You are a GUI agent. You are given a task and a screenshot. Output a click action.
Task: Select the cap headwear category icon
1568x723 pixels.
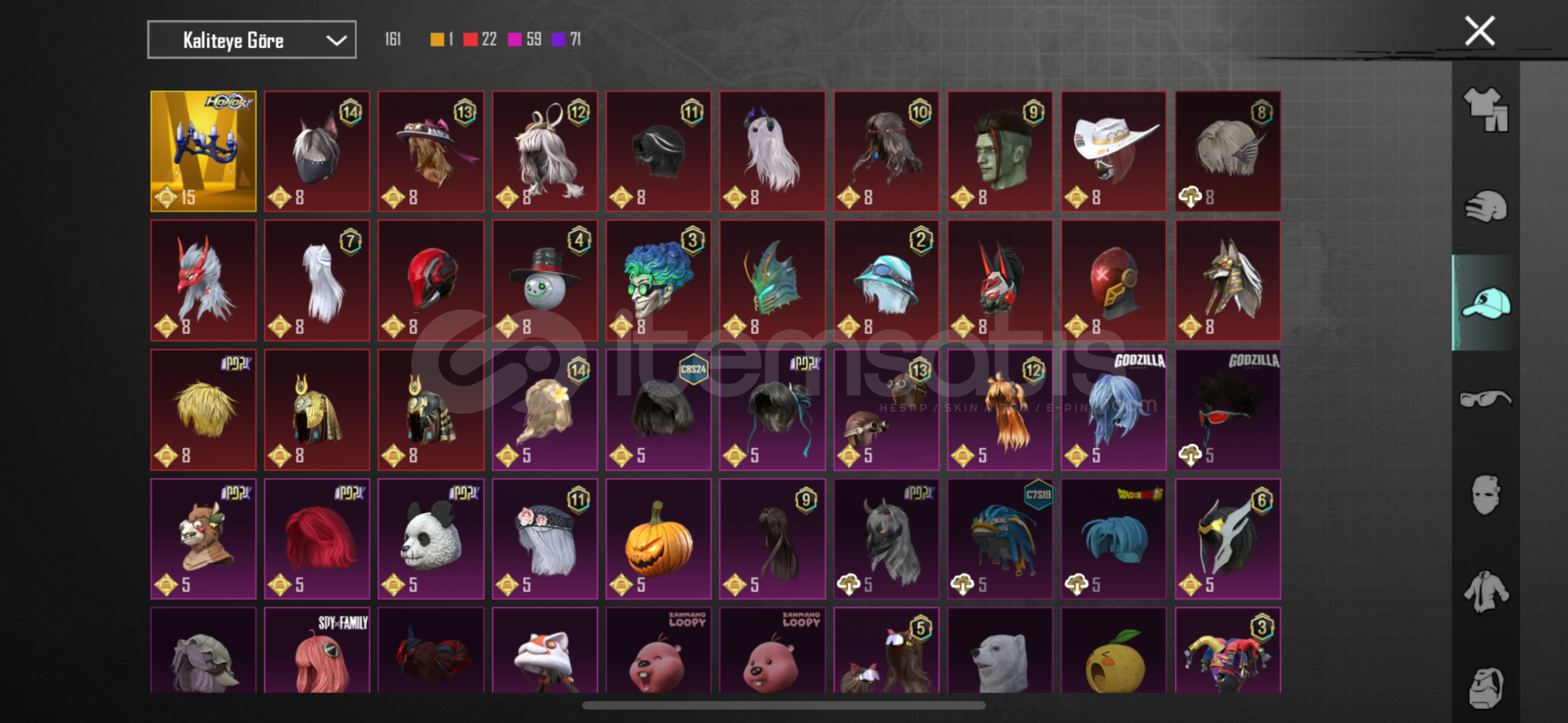coord(1486,303)
